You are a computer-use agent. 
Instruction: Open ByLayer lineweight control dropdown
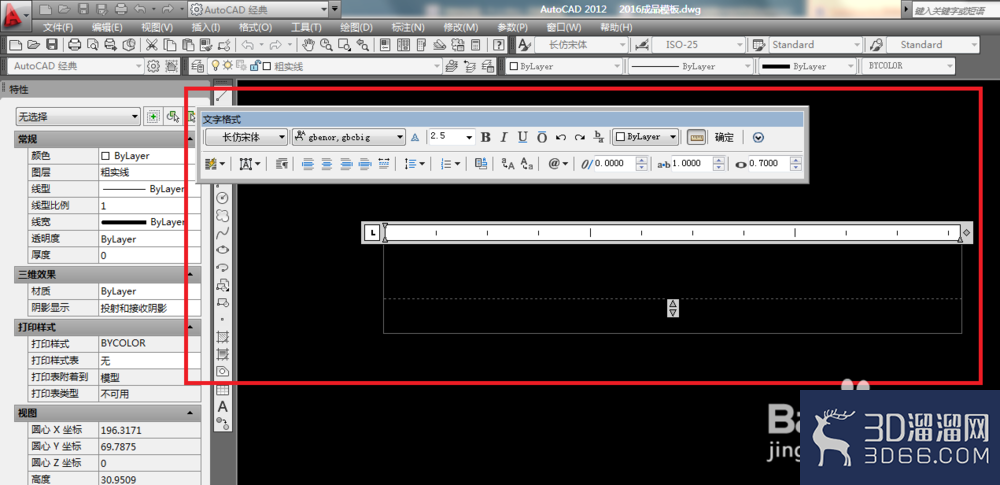[x=807, y=66]
